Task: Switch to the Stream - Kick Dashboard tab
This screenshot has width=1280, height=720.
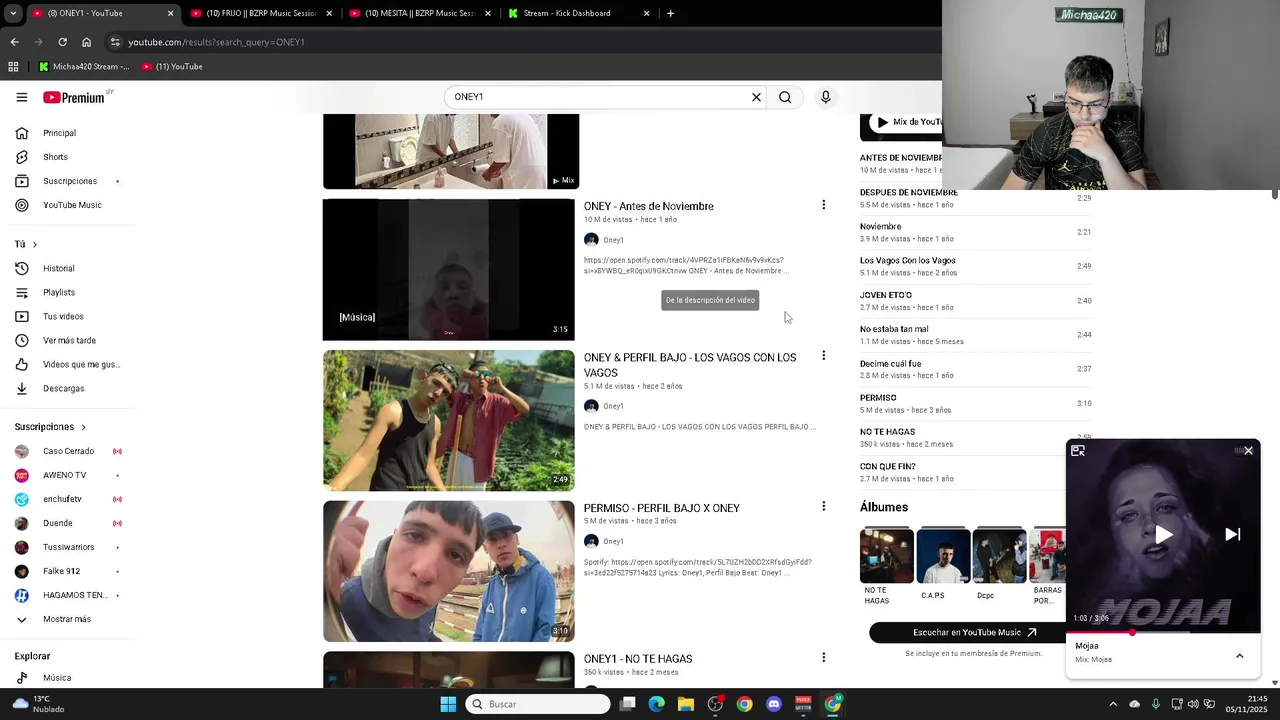Action: click(579, 13)
